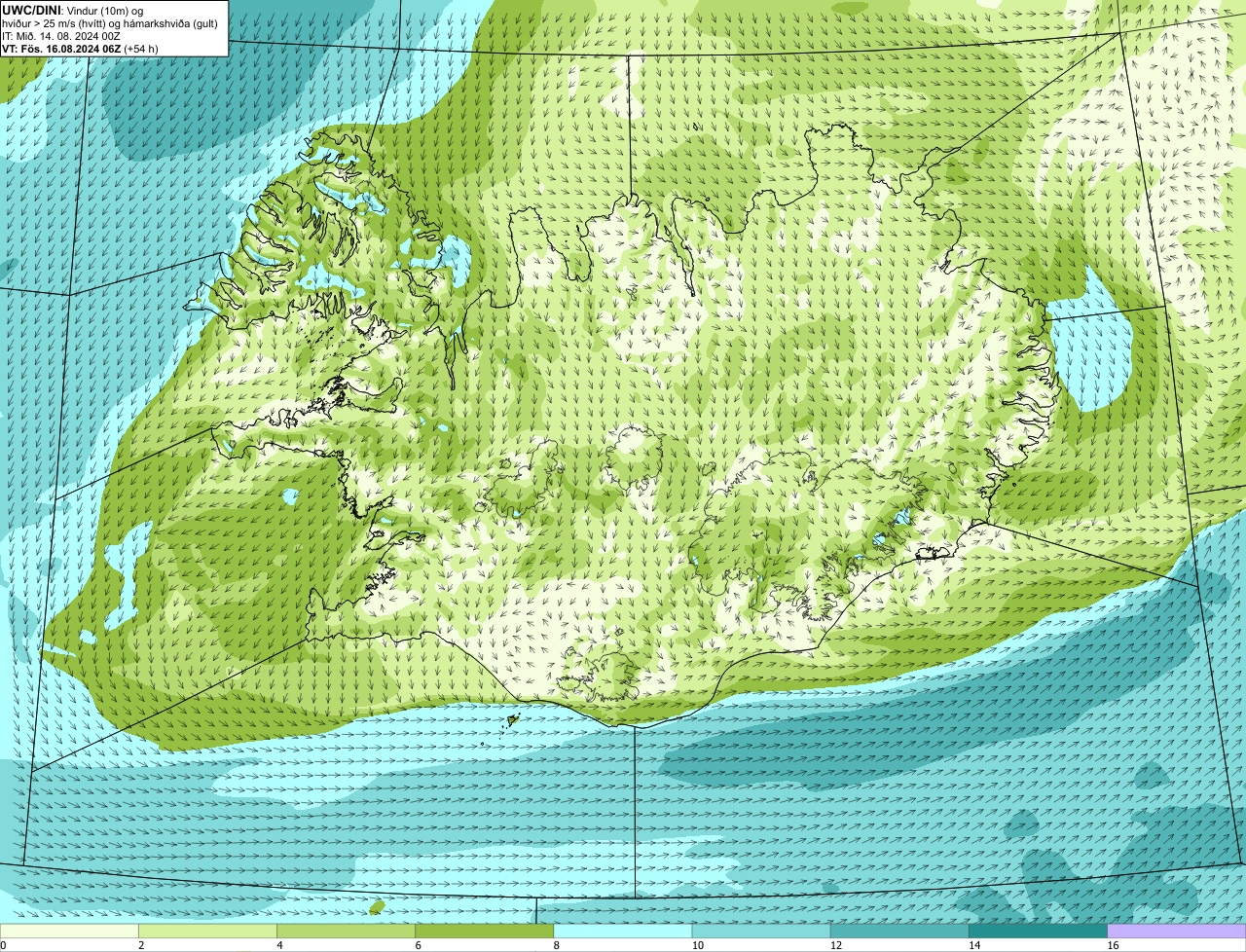The image size is (1246, 952).
Task: Click the pale yellow 0–2 color scale segment
Action: coord(69,931)
